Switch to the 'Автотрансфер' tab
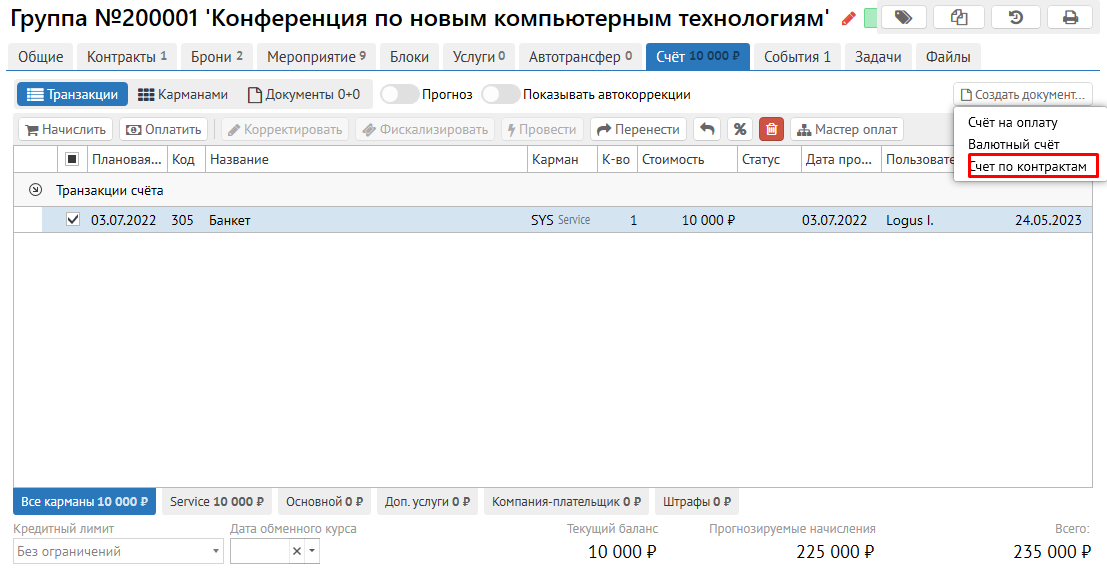The height and width of the screenshot is (575, 1107). pyautogui.click(x=580, y=57)
